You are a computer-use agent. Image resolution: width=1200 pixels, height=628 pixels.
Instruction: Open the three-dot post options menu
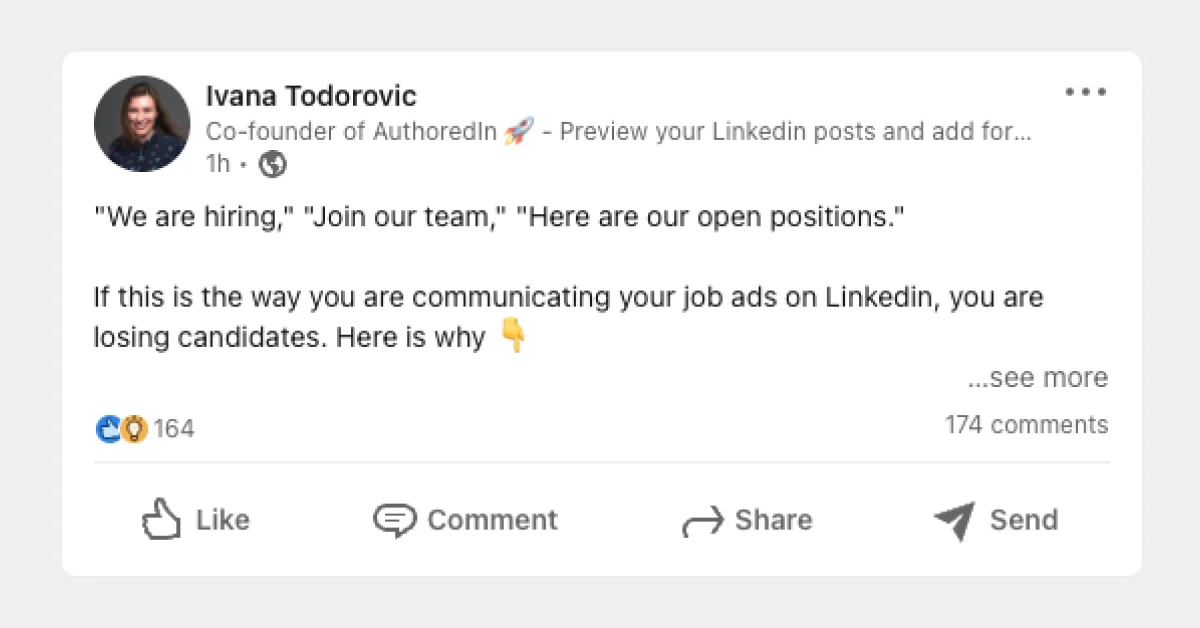[x=1084, y=92]
